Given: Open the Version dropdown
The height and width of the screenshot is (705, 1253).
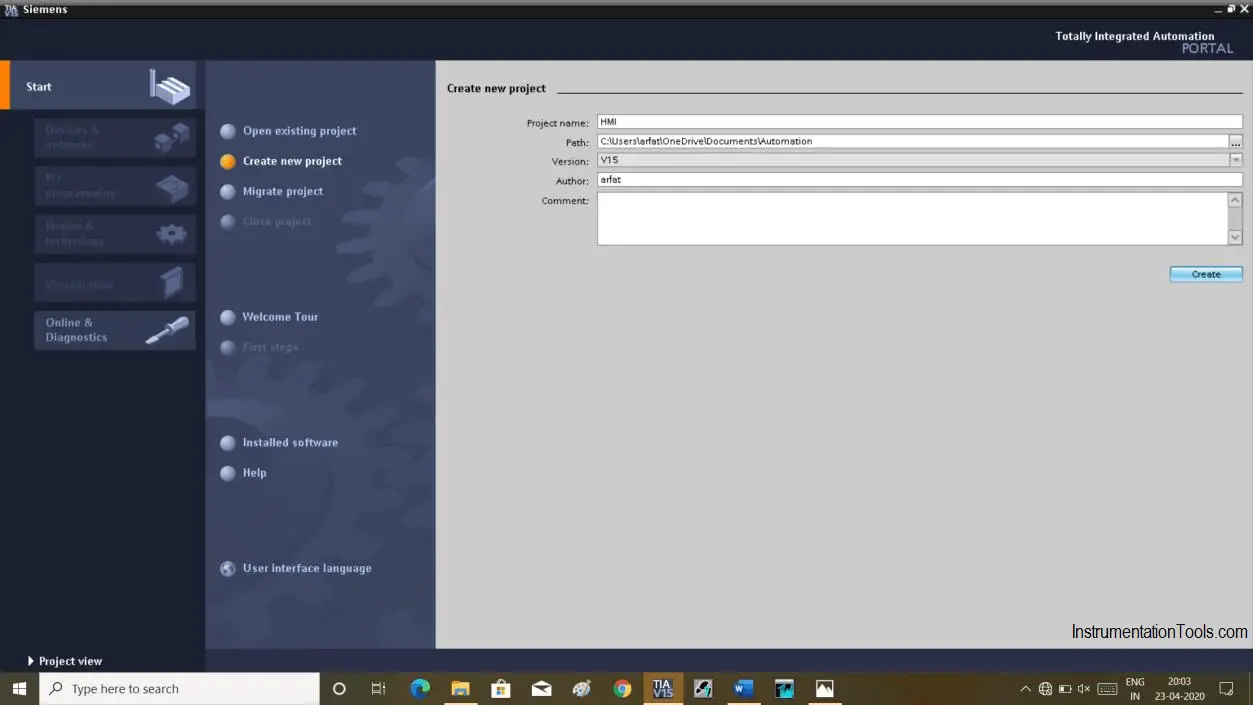Looking at the screenshot, I should (1236, 160).
